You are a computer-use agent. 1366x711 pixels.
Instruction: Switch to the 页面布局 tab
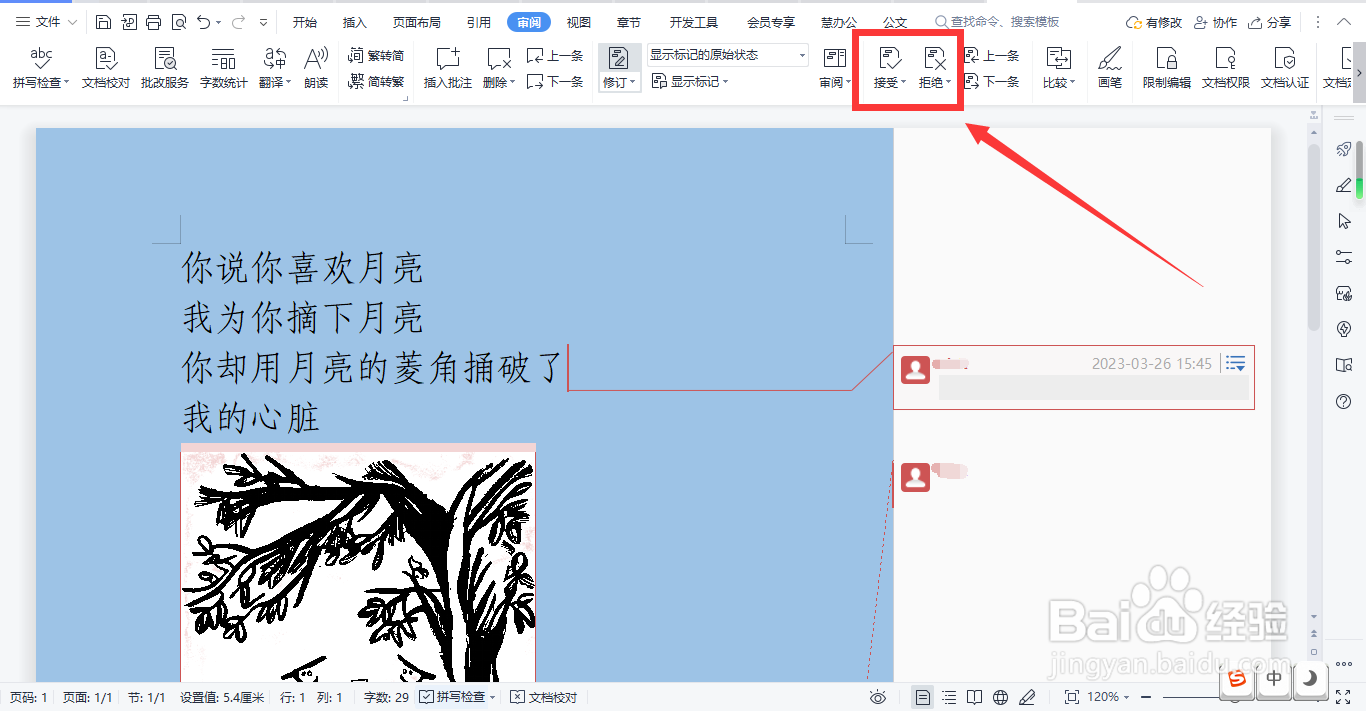coord(416,22)
